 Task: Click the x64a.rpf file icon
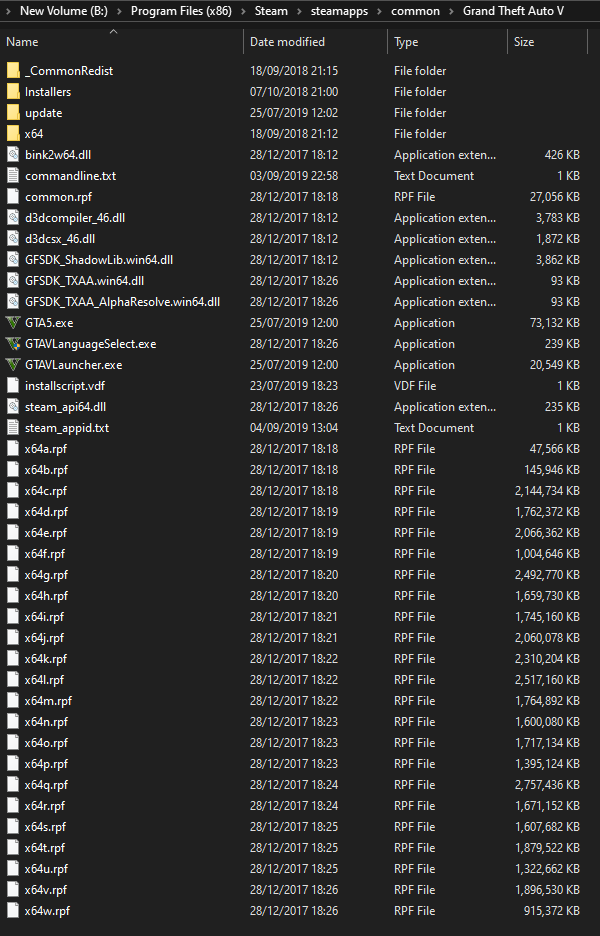point(13,448)
